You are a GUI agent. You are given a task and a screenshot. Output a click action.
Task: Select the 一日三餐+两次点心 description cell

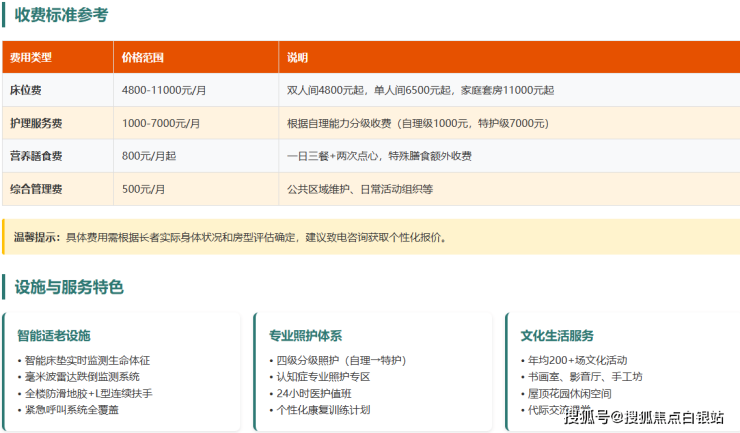point(379,156)
